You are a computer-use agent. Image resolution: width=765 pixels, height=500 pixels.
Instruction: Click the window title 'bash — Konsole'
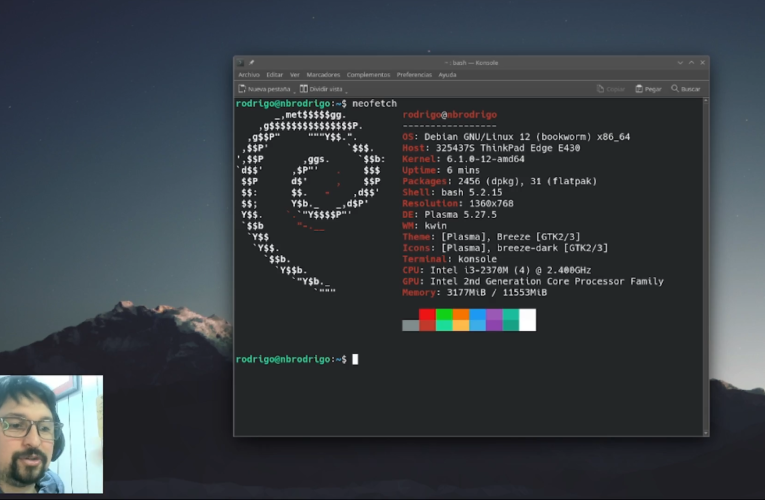(475, 63)
